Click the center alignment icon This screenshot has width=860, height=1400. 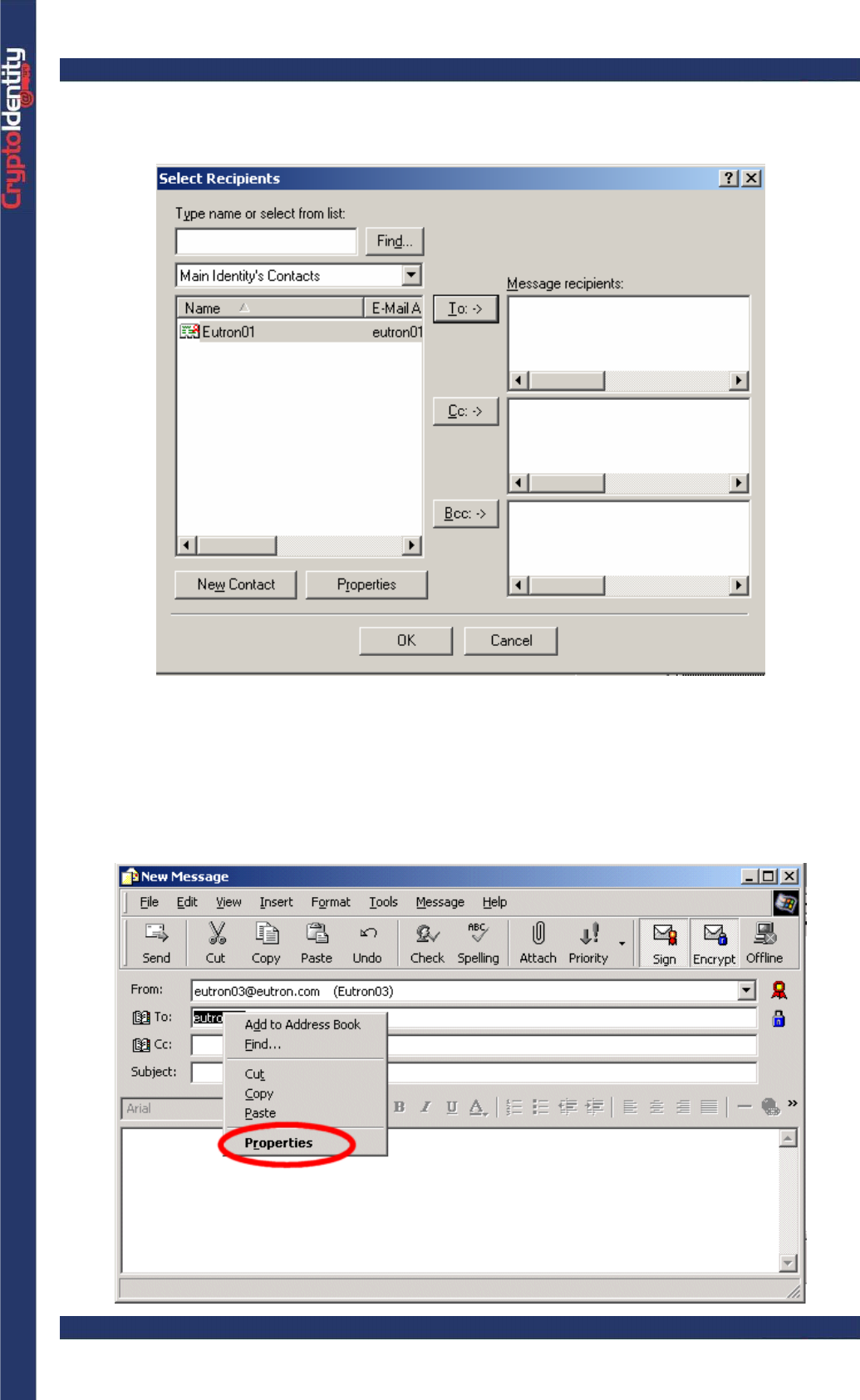[656, 1107]
